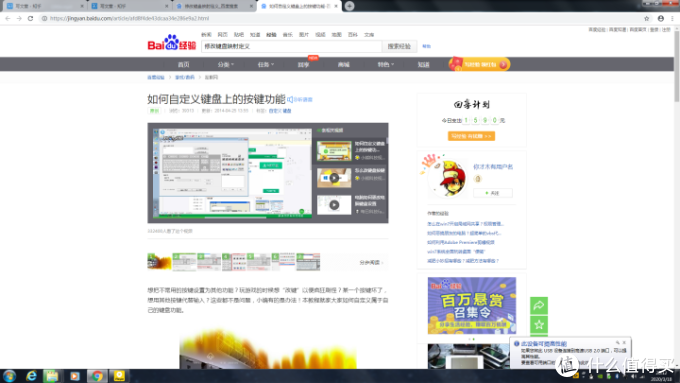The width and height of the screenshot is (680, 383).
Task: Click the 百度经验 breadcrumb link
Action: coord(156,77)
